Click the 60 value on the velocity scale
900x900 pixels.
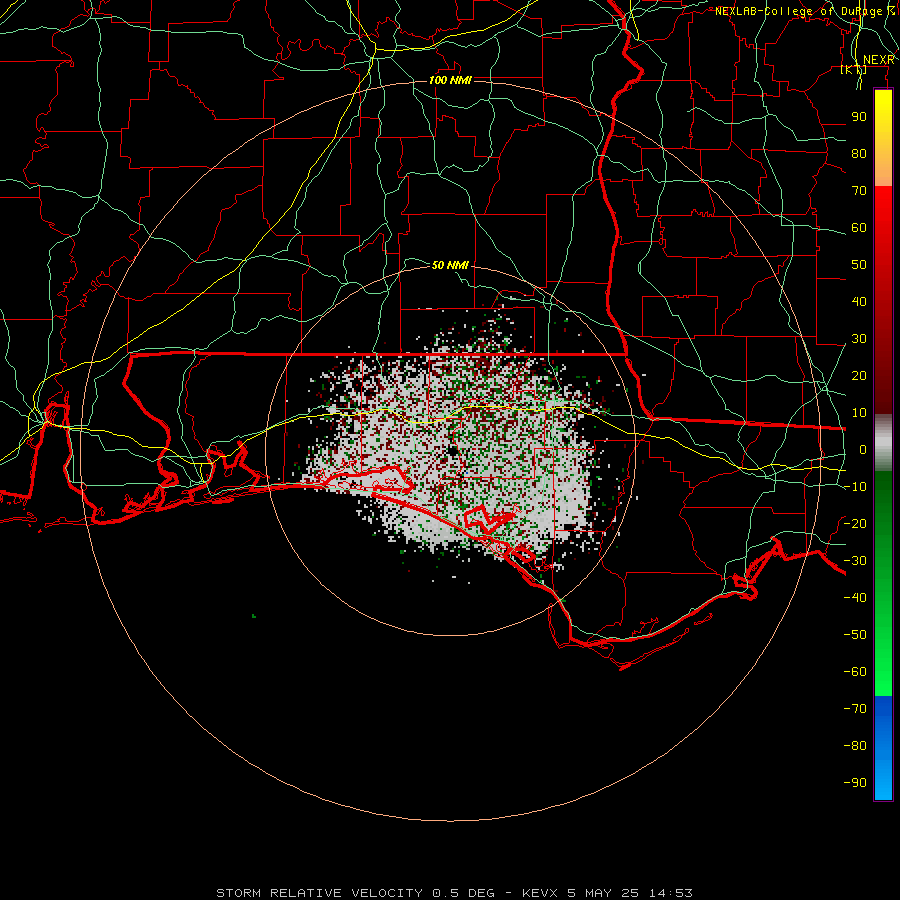point(859,228)
